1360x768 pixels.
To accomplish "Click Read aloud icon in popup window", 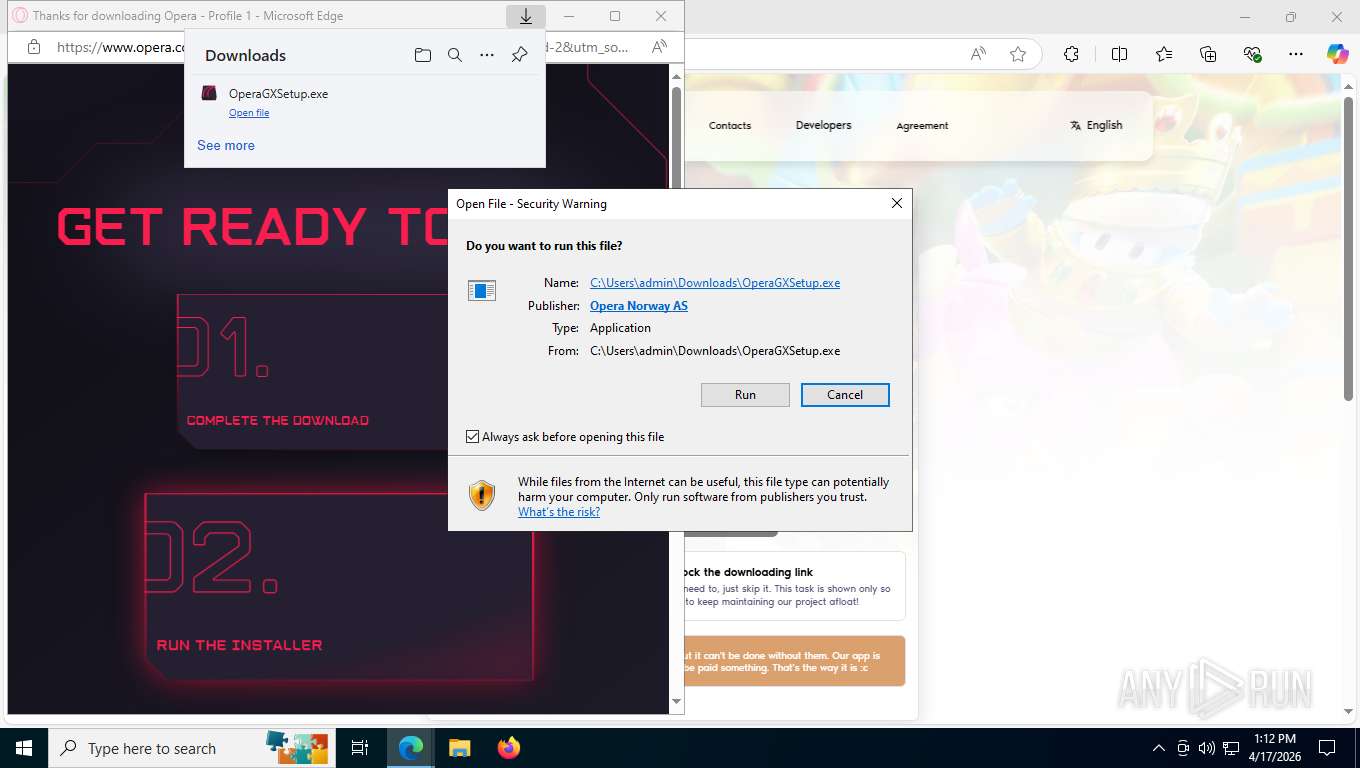I will [659, 47].
